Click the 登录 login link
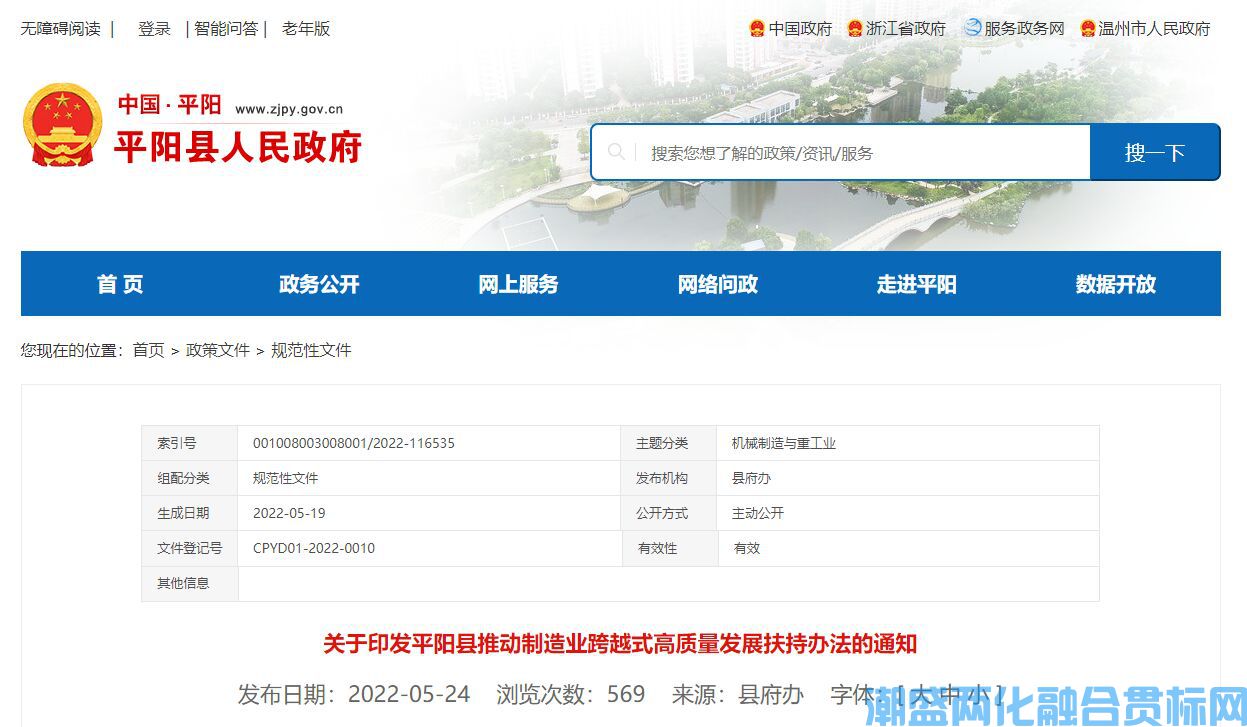 click(155, 29)
